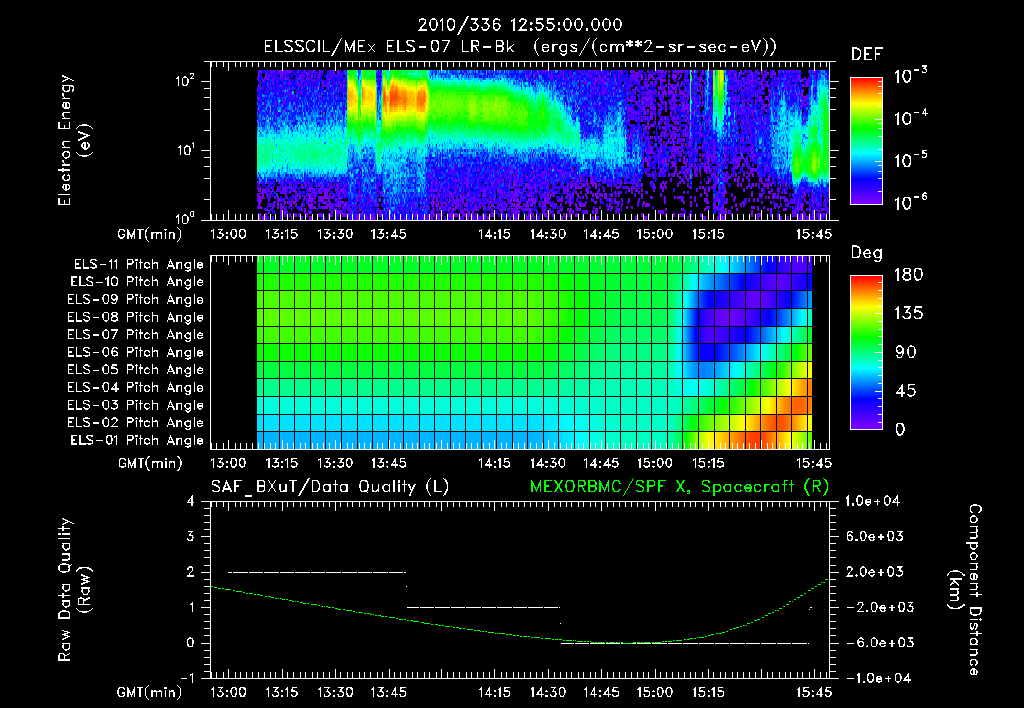Select the ELS-05 Pitch Angle row label

click(135, 370)
